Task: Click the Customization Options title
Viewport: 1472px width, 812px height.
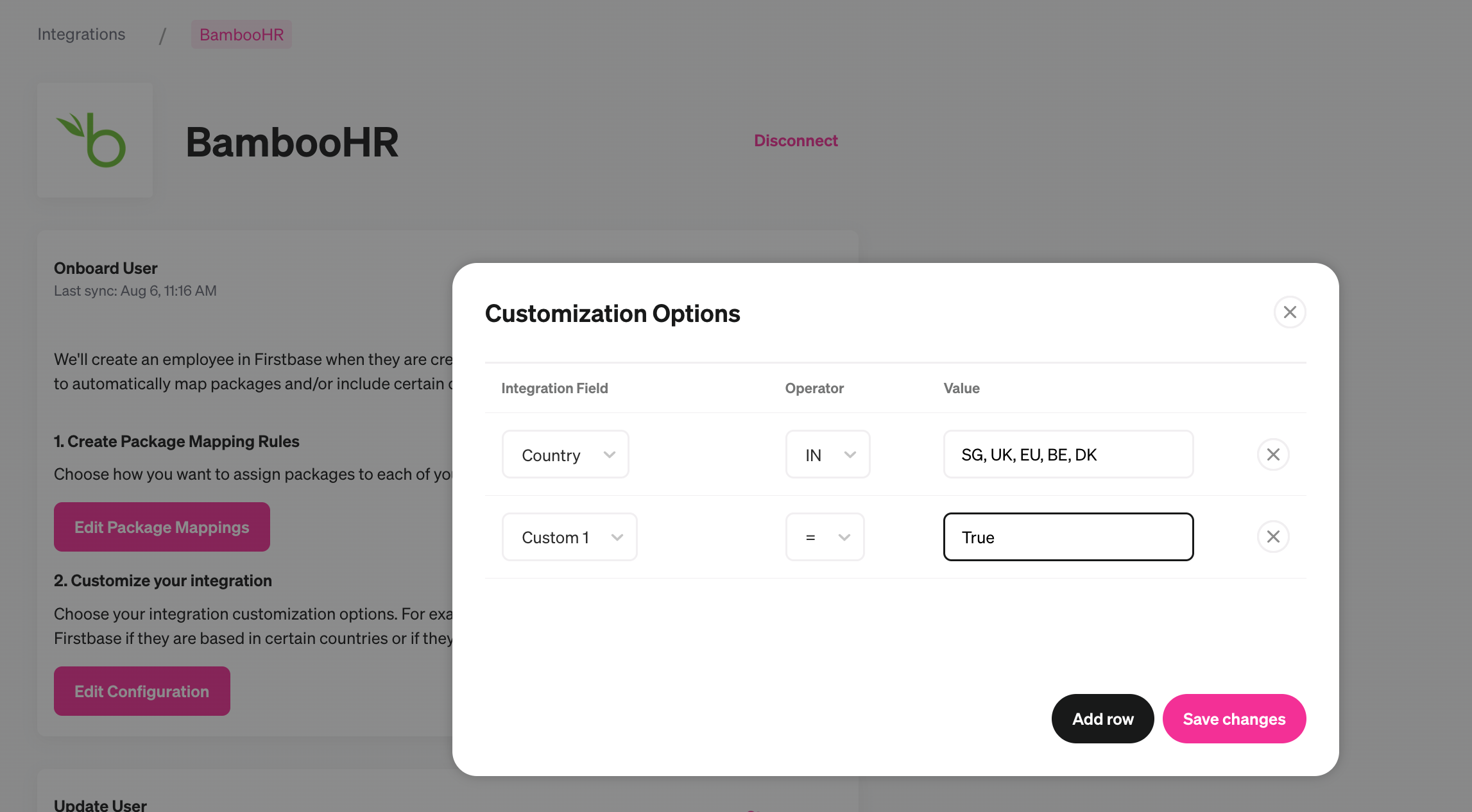Action: tap(613, 314)
